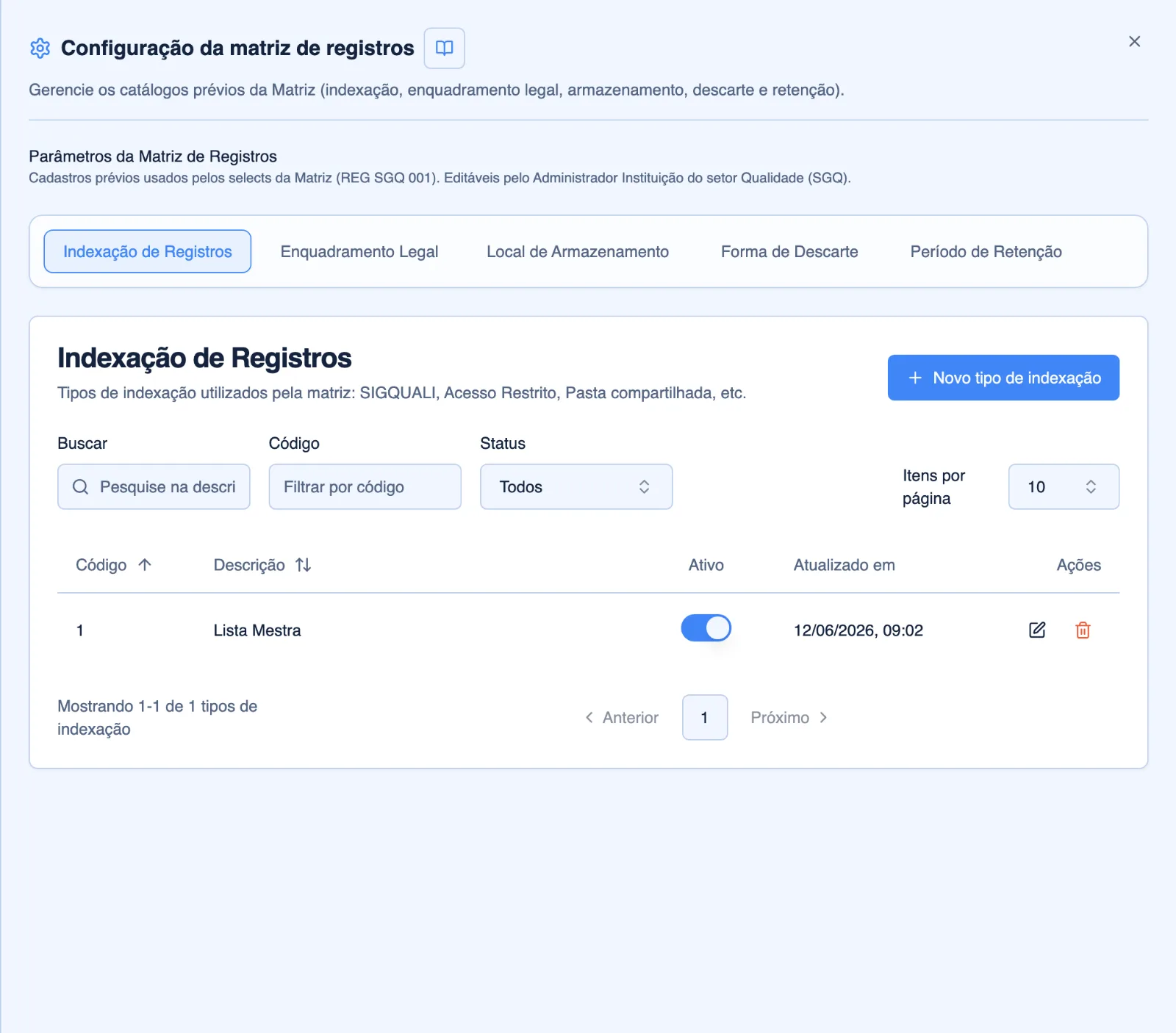Image resolution: width=1176 pixels, height=1033 pixels.
Task: Switch to Enquadramento Legal tab
Action: click(x=359, y=251)
